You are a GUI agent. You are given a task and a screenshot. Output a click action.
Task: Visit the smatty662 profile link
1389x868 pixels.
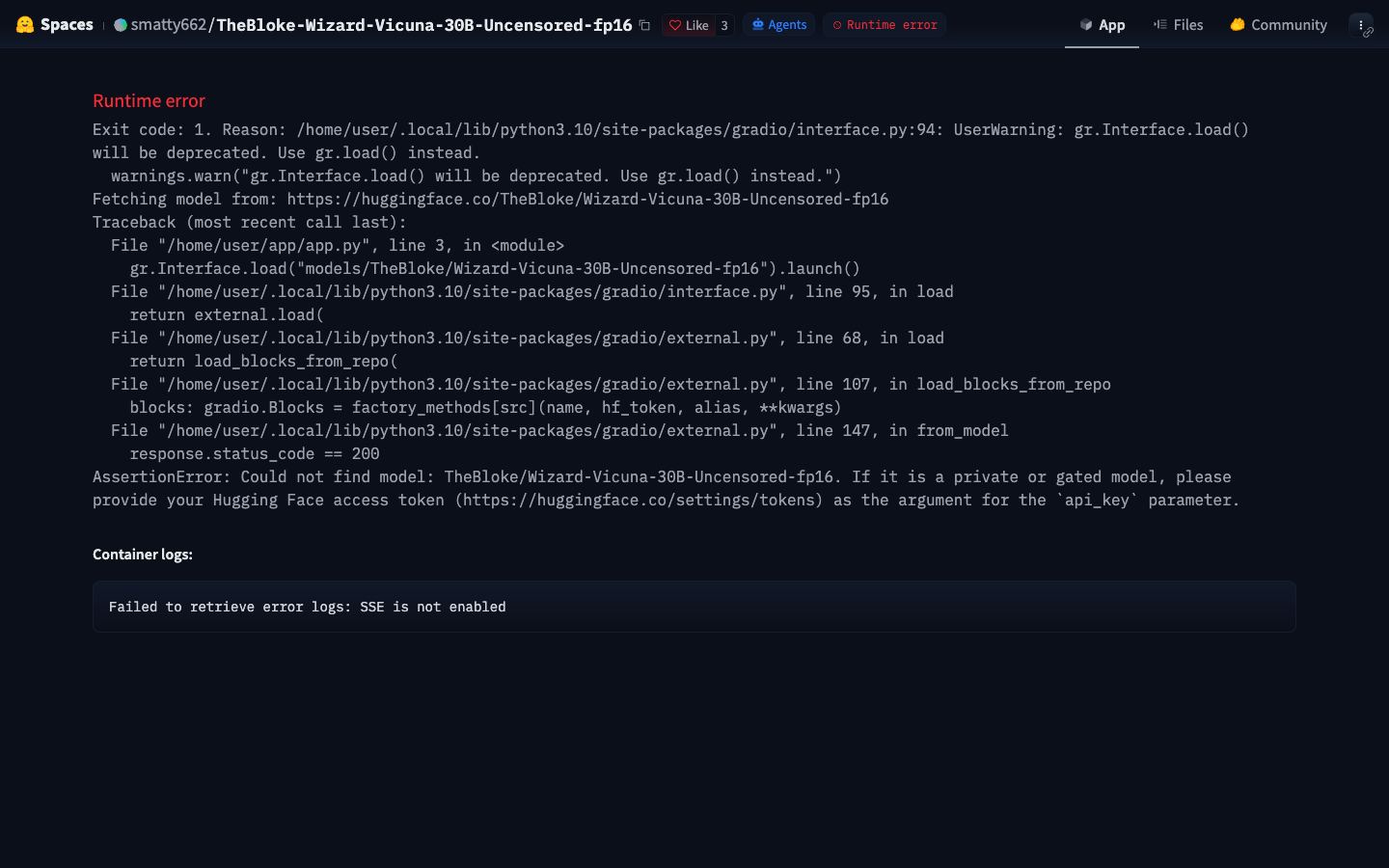[169, 25]
